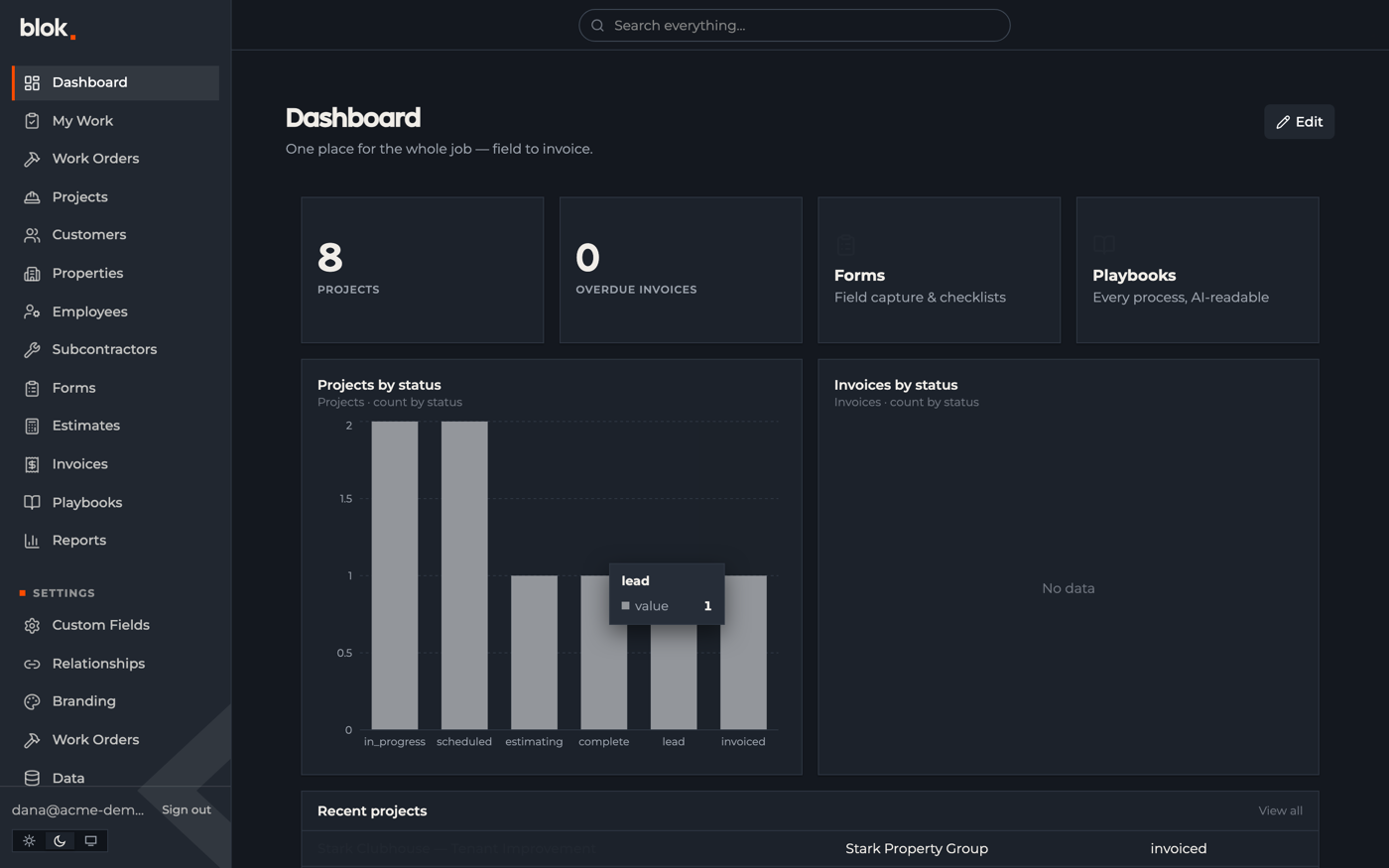Click the Branding palette icon
This screenshot has height=868, width=1389.
click(32, 701)
